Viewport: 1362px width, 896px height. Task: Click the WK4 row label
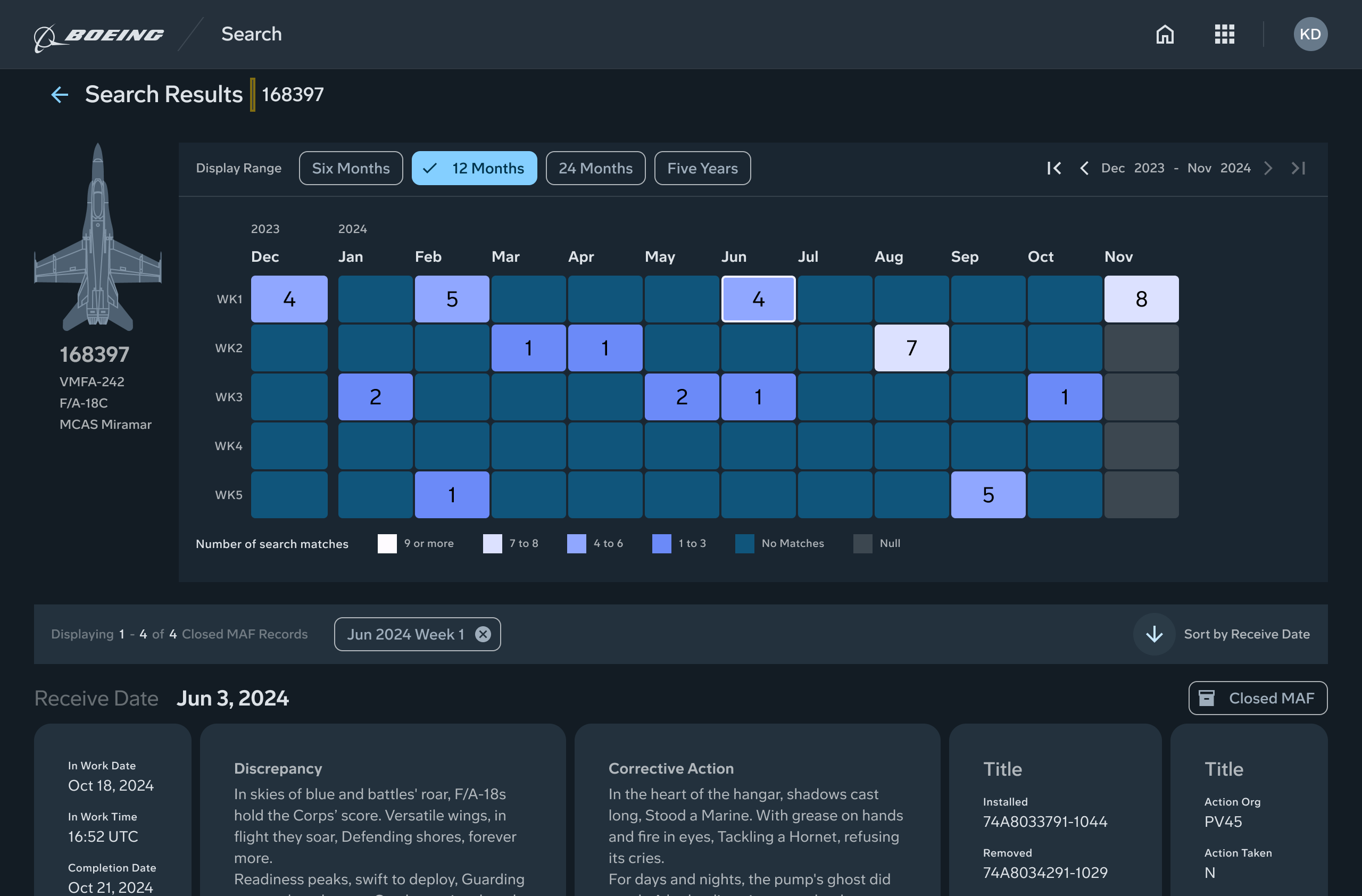coord(228,446)
